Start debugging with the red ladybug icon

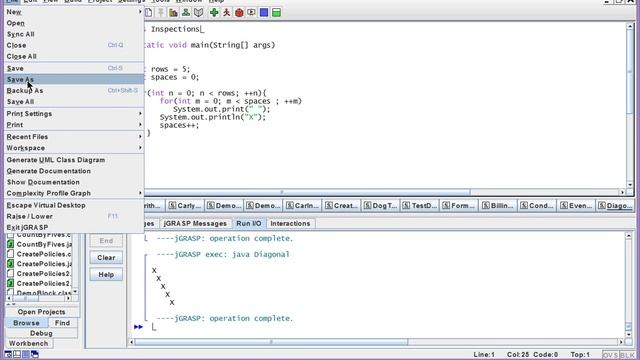click(x=239, y=13)
